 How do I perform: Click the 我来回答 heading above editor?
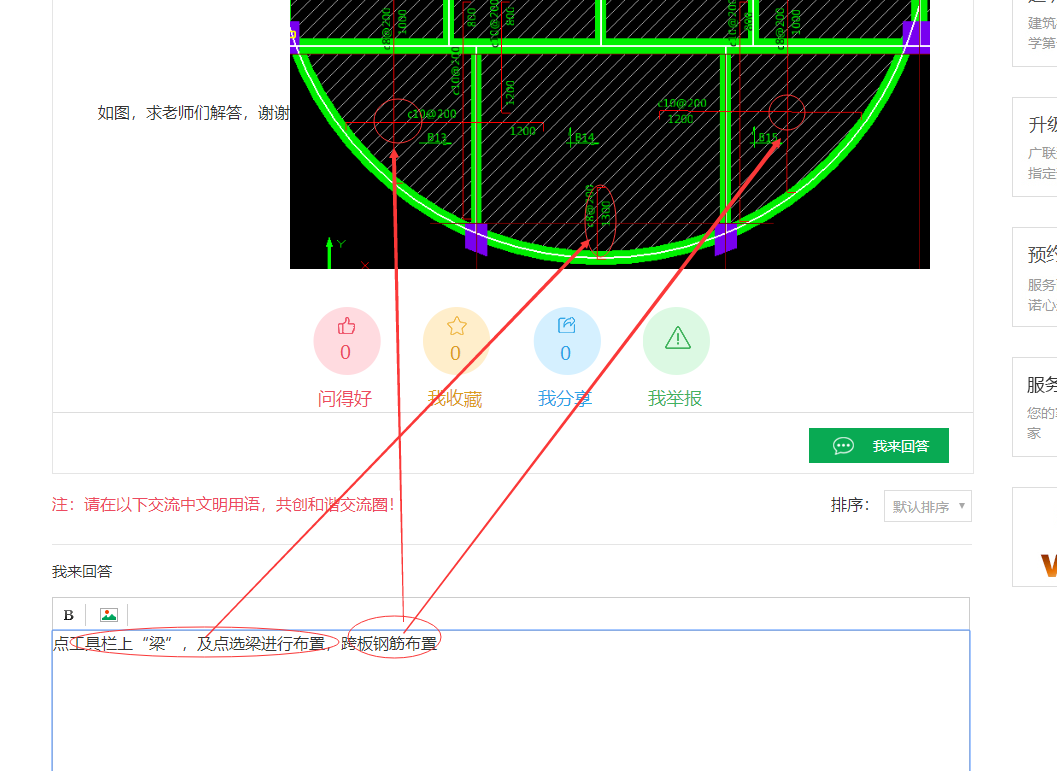[x=82, y=572]
